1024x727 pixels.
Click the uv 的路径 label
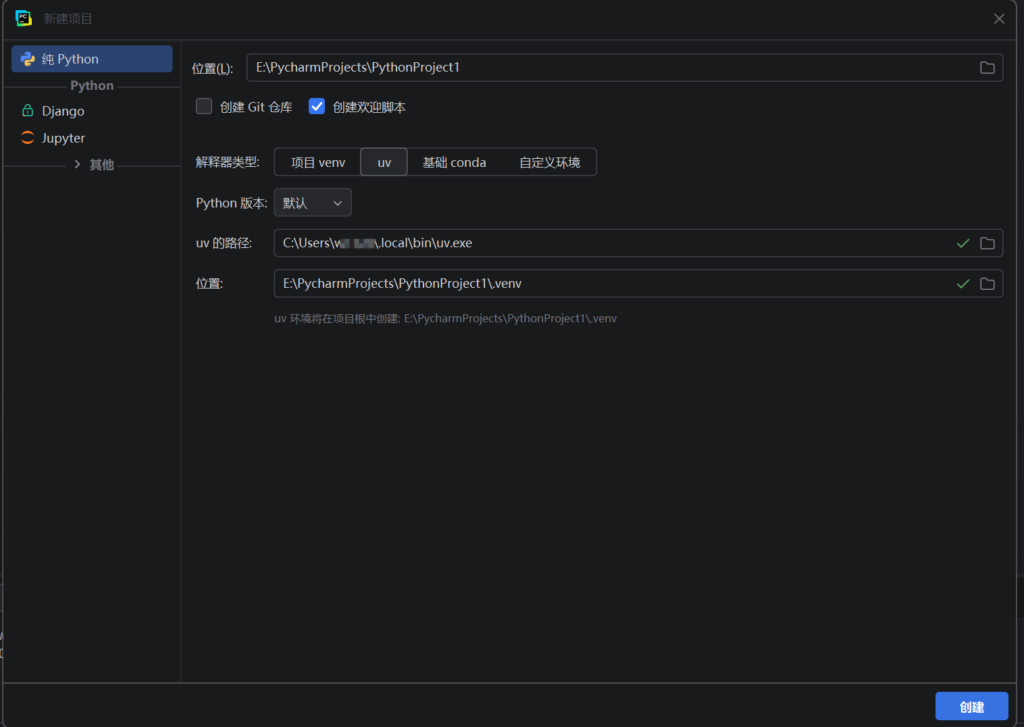(223, 243)
